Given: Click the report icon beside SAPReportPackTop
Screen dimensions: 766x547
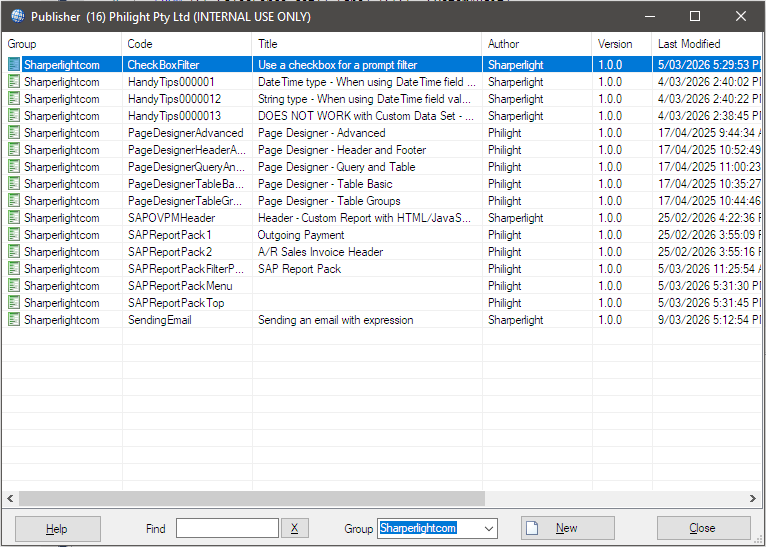Looking at the screenshot, I should 14,303.
